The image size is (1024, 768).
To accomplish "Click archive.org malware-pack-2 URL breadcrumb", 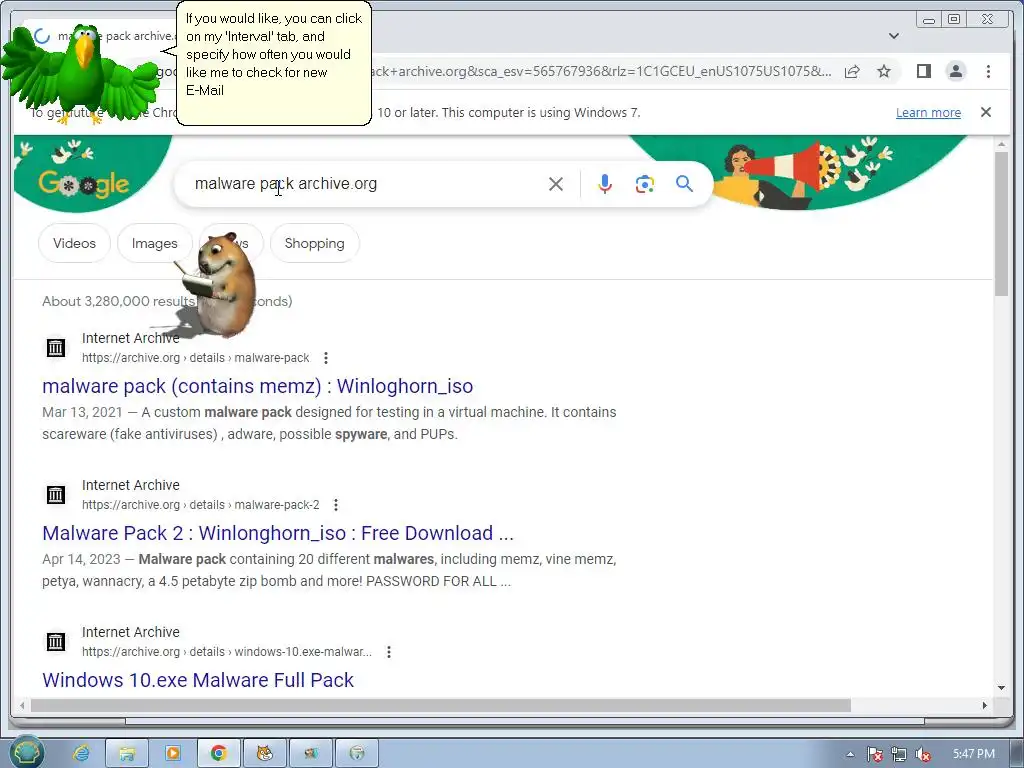I will [200, 505].
